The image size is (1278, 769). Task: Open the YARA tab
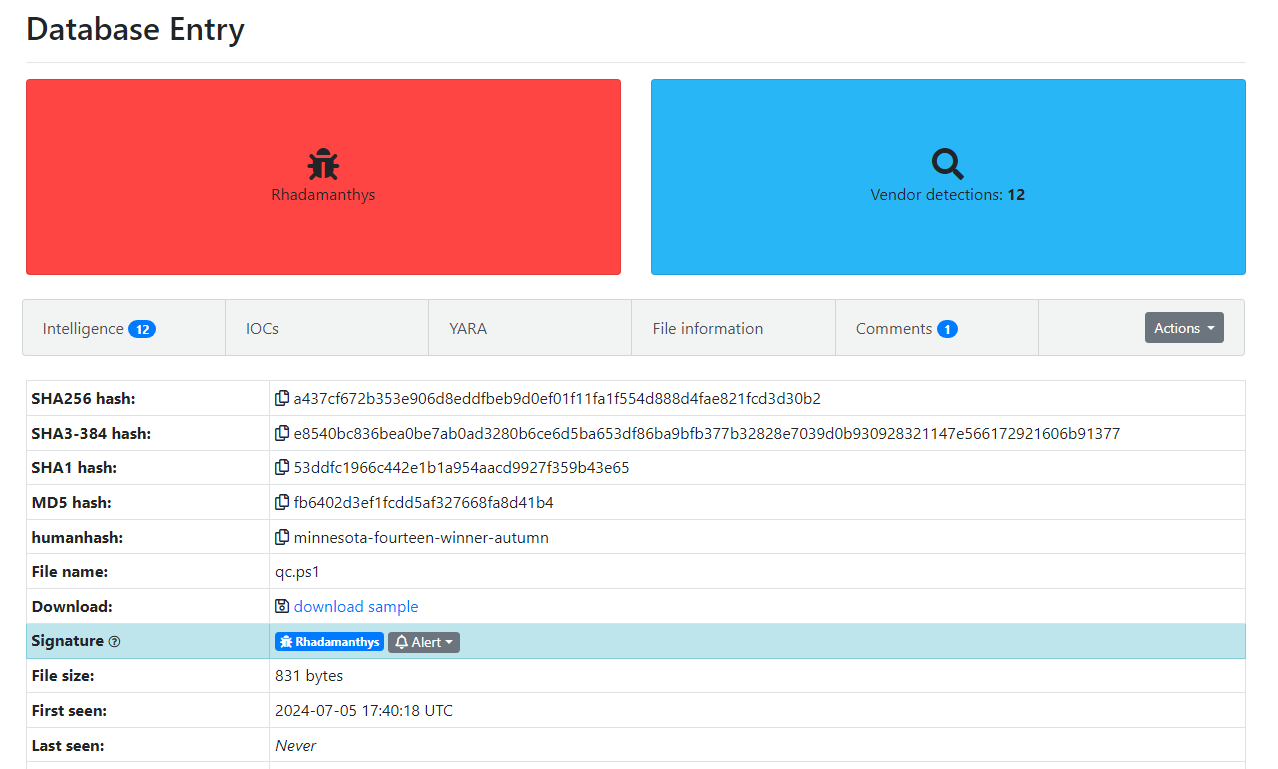click(x=468, y=327)
